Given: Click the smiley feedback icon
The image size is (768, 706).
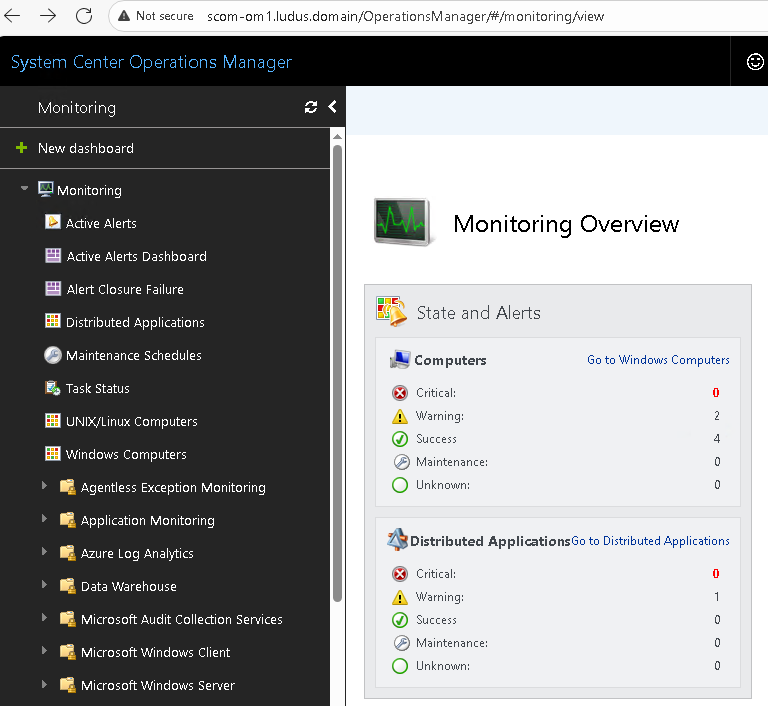Looking at the screenshot, I should tap(755, 62).
